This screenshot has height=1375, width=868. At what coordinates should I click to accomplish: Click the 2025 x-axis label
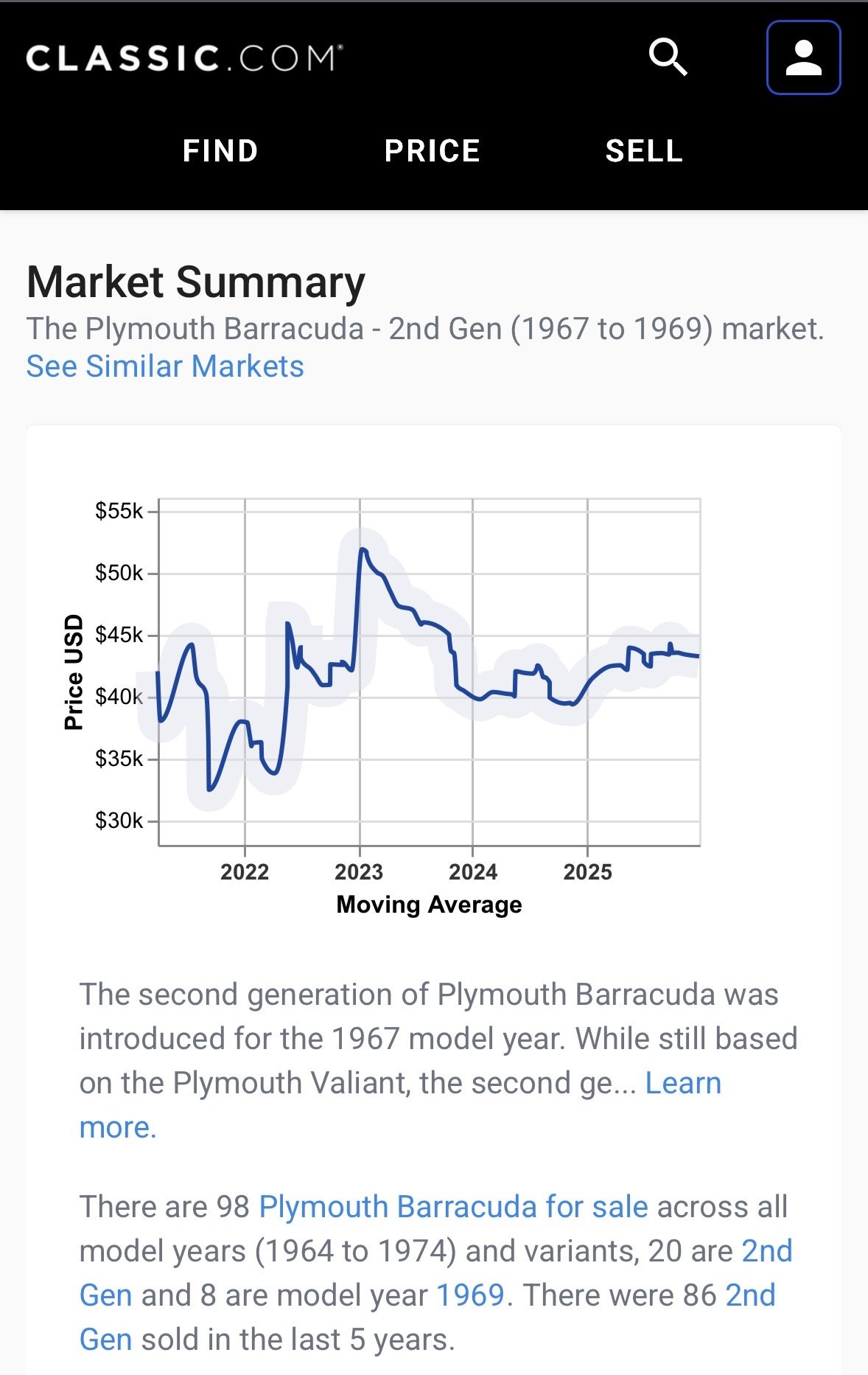point(587,872)
